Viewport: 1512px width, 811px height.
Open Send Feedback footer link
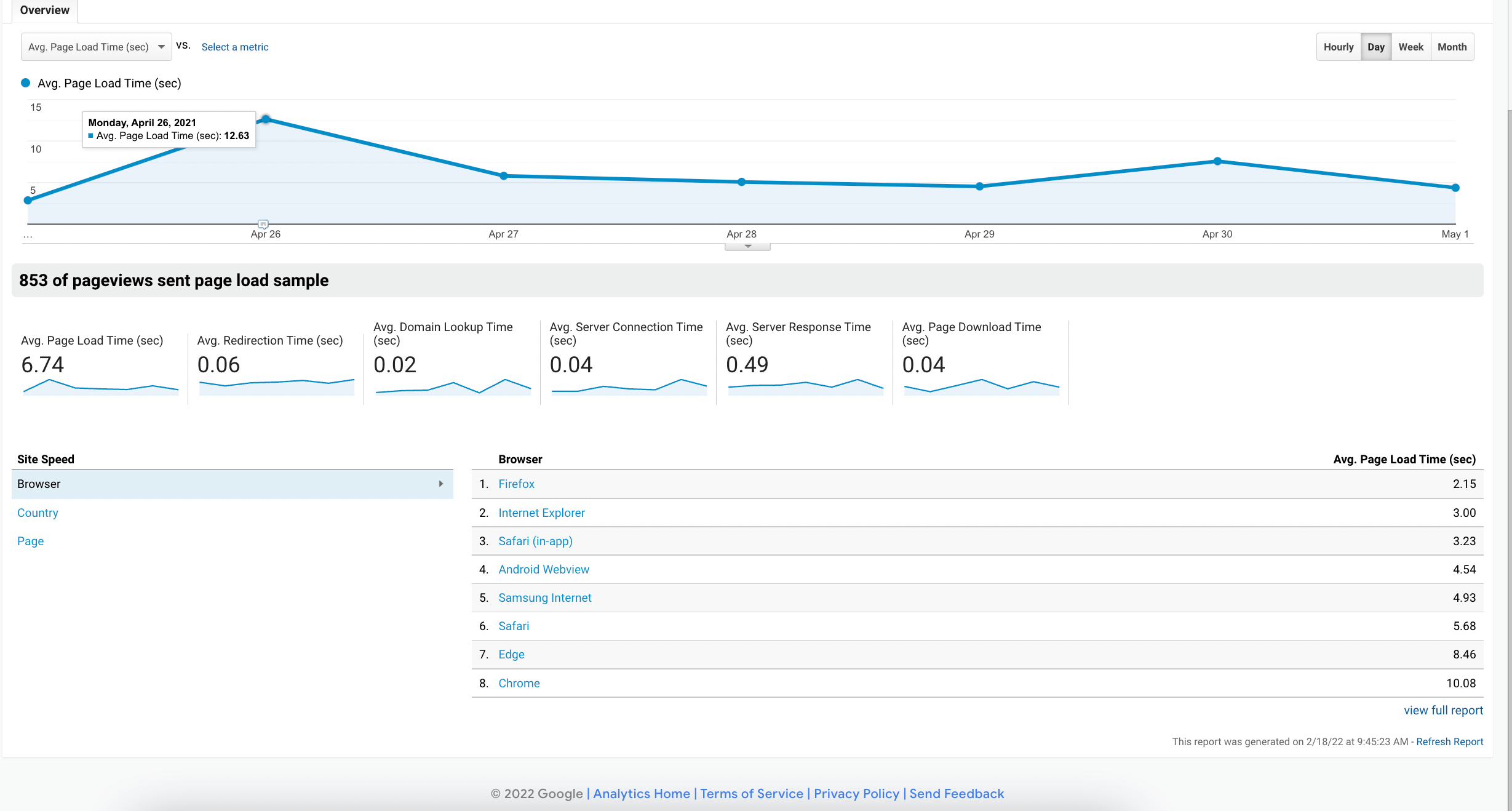click(x=957, y=794)
